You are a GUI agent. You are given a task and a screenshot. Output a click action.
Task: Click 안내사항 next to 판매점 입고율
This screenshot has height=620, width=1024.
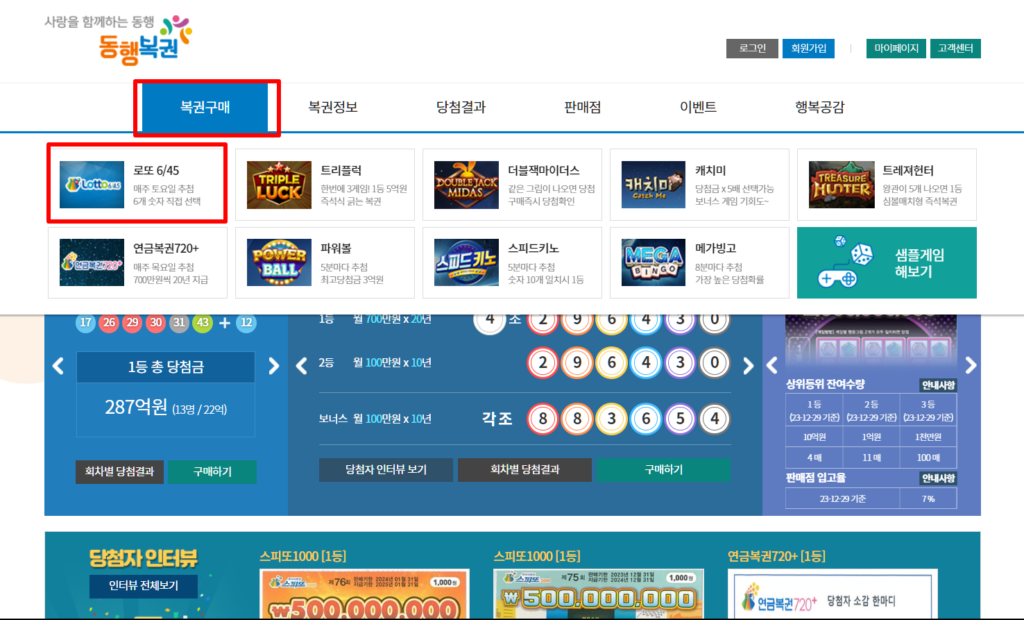pos(938,478)
